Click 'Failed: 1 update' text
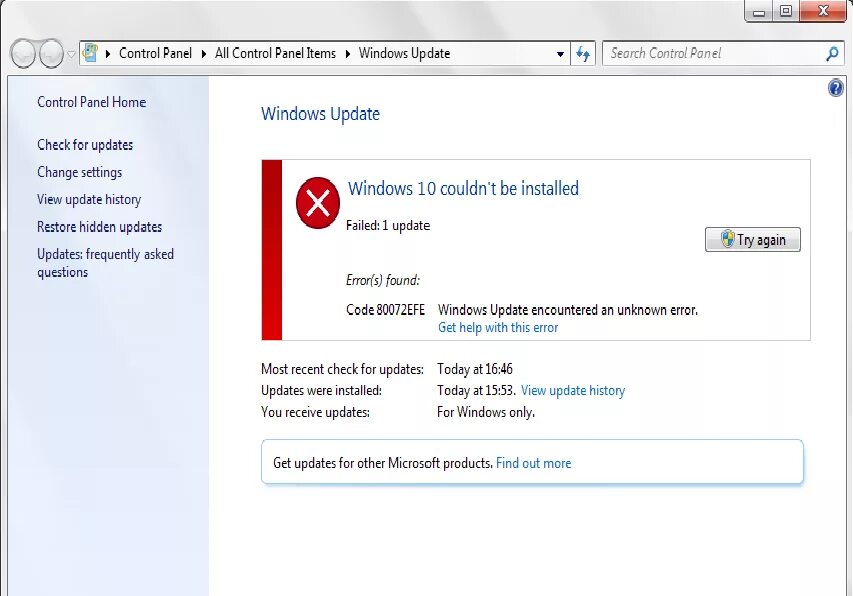This screenshot has height=596, width=853. click(x=388, y=225)
